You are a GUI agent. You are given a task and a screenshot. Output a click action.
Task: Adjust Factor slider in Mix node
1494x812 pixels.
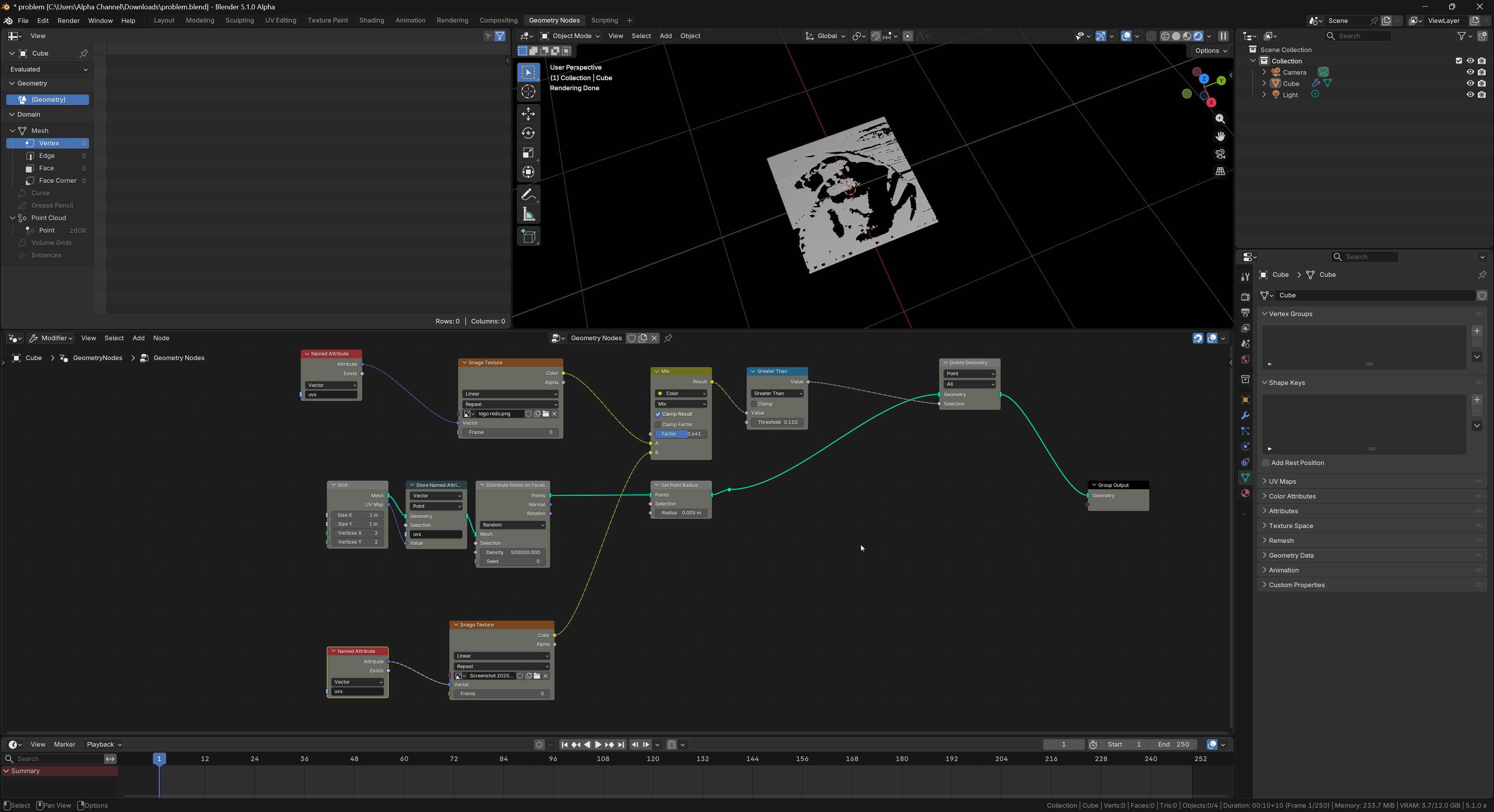[x=681, y=434]
